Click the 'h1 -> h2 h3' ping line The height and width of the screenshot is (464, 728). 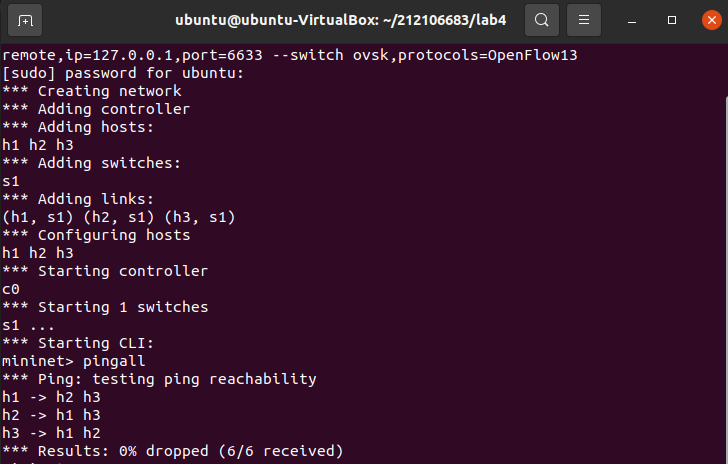point(51,397)
